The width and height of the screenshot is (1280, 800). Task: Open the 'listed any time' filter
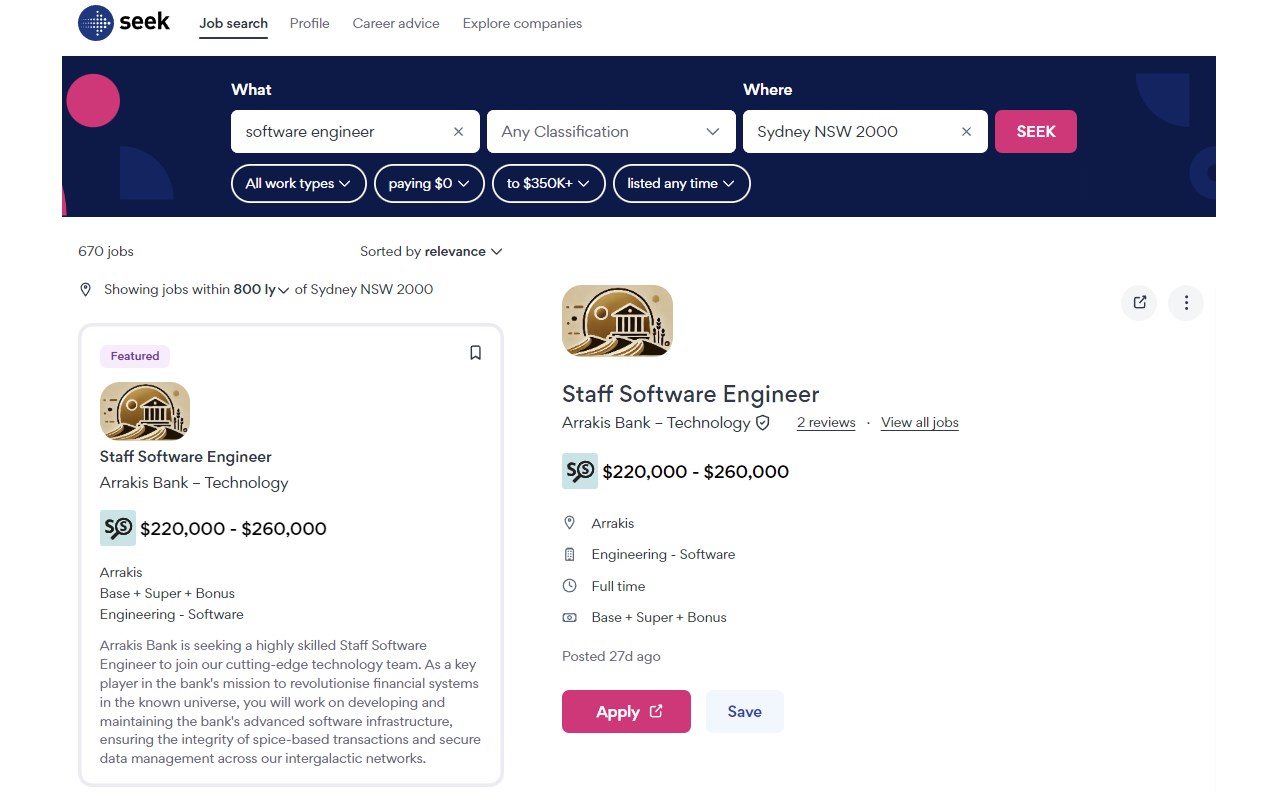tap(681, 184)
